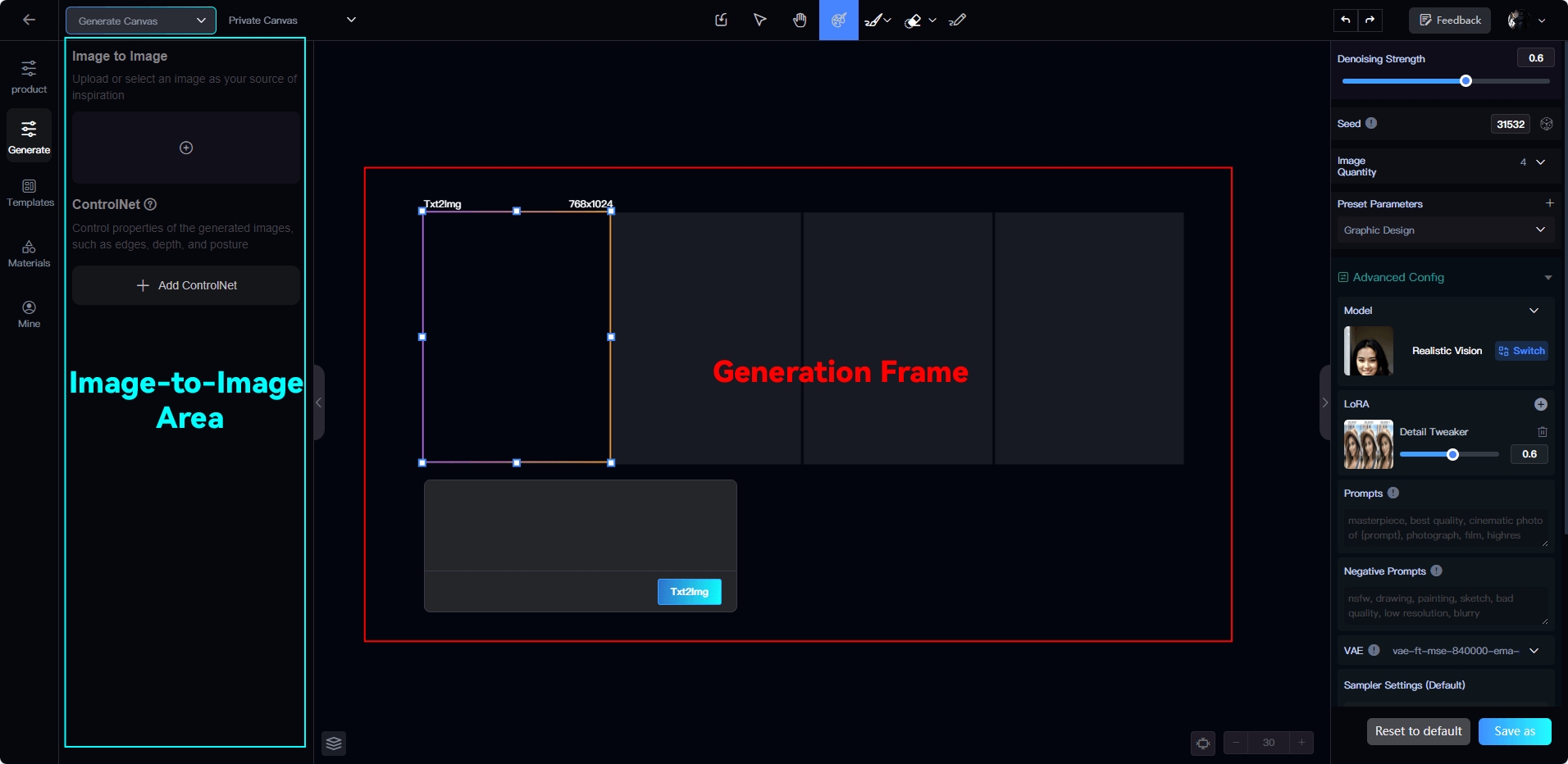
Task: Collapse the Advanced Config section
Action: [1547, 278]
